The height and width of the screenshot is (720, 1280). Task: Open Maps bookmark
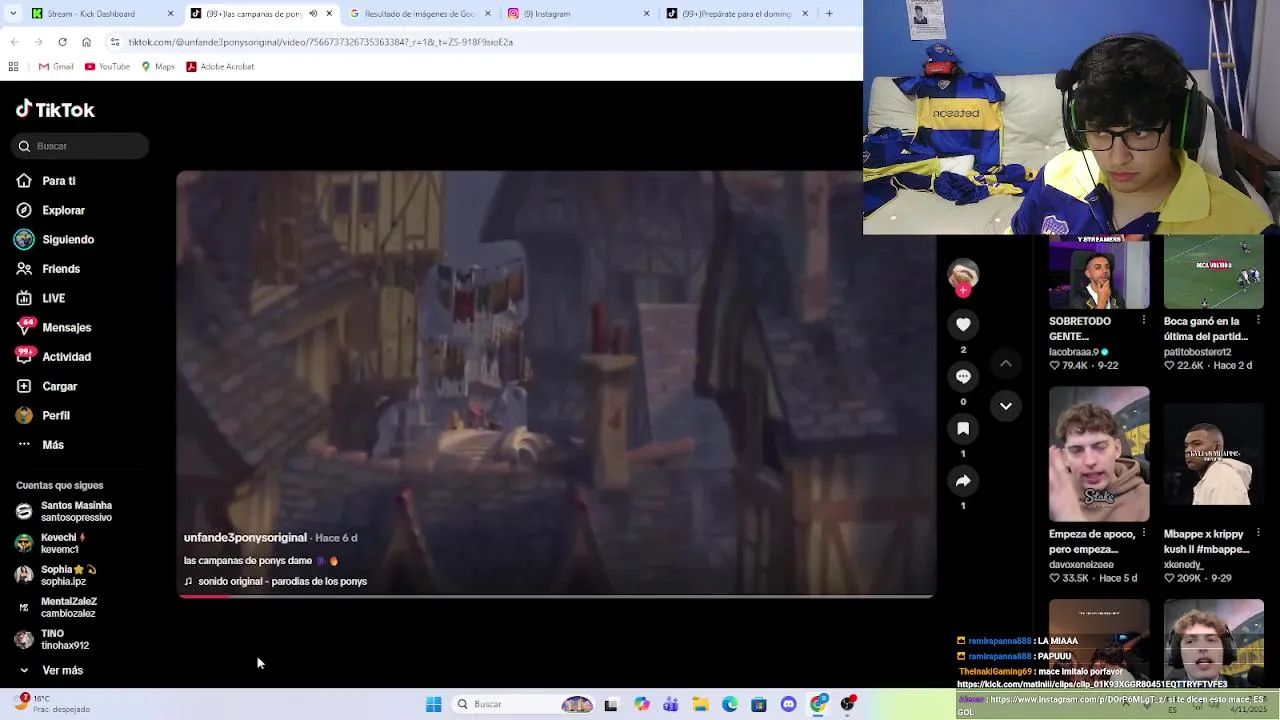158,67
